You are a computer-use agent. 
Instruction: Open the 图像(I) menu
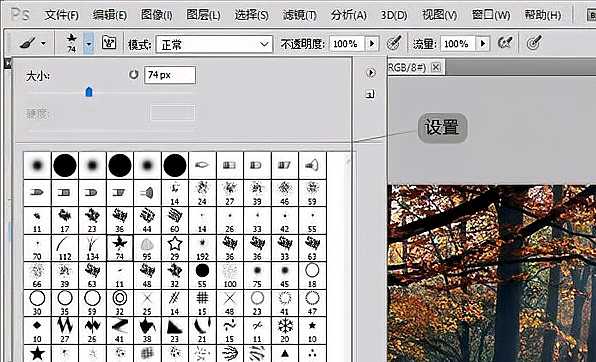pos(156,15)
